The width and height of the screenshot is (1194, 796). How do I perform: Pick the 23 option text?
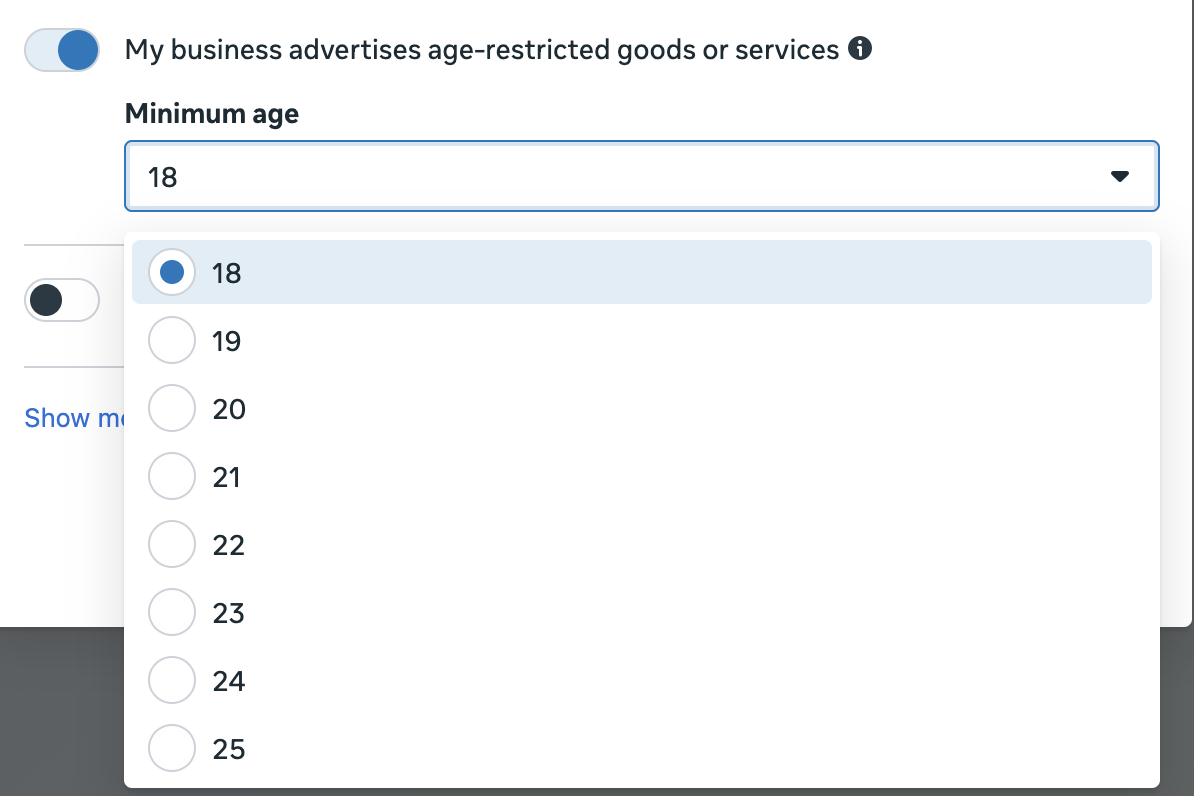[228, 613]
